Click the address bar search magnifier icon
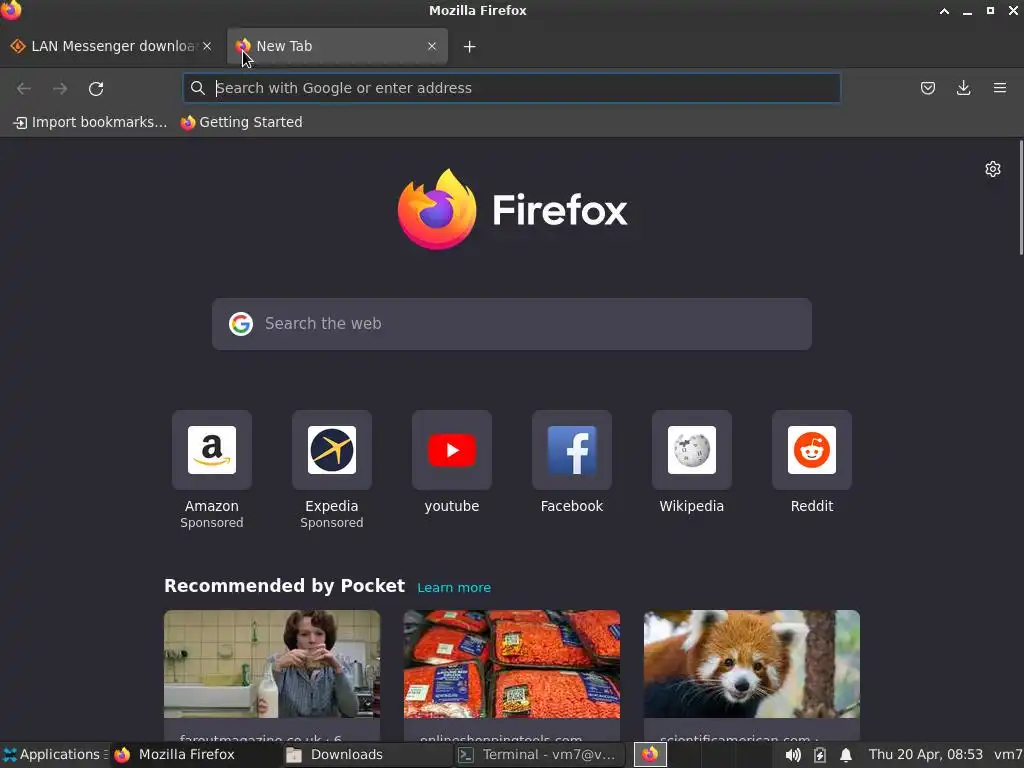Viewport: 1024px width, 768px height. tap(197, 88)
